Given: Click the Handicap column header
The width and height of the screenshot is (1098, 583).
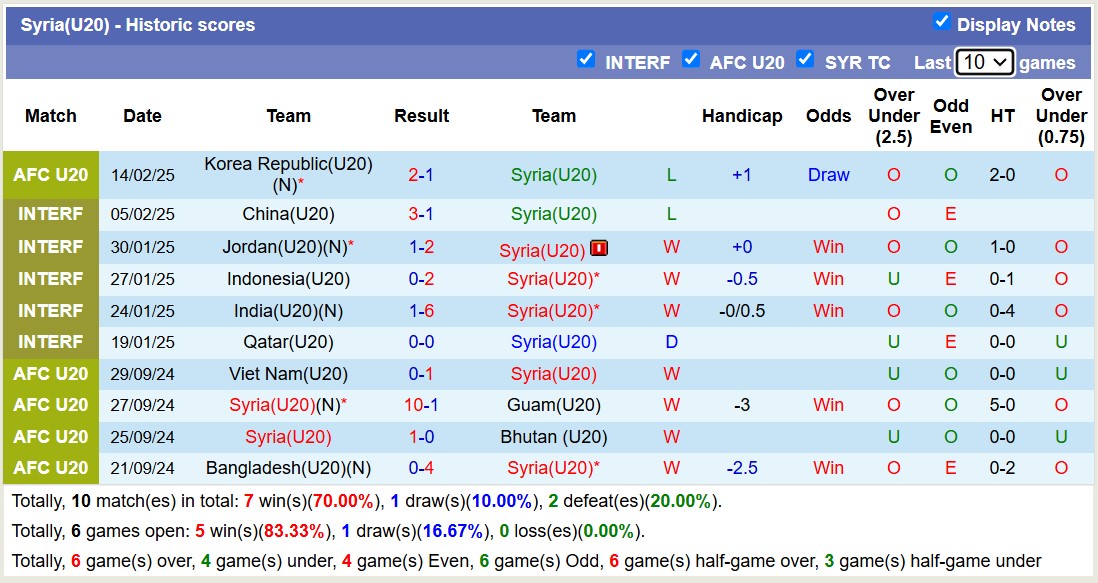Looking at the screenshot, I should 741,116.
